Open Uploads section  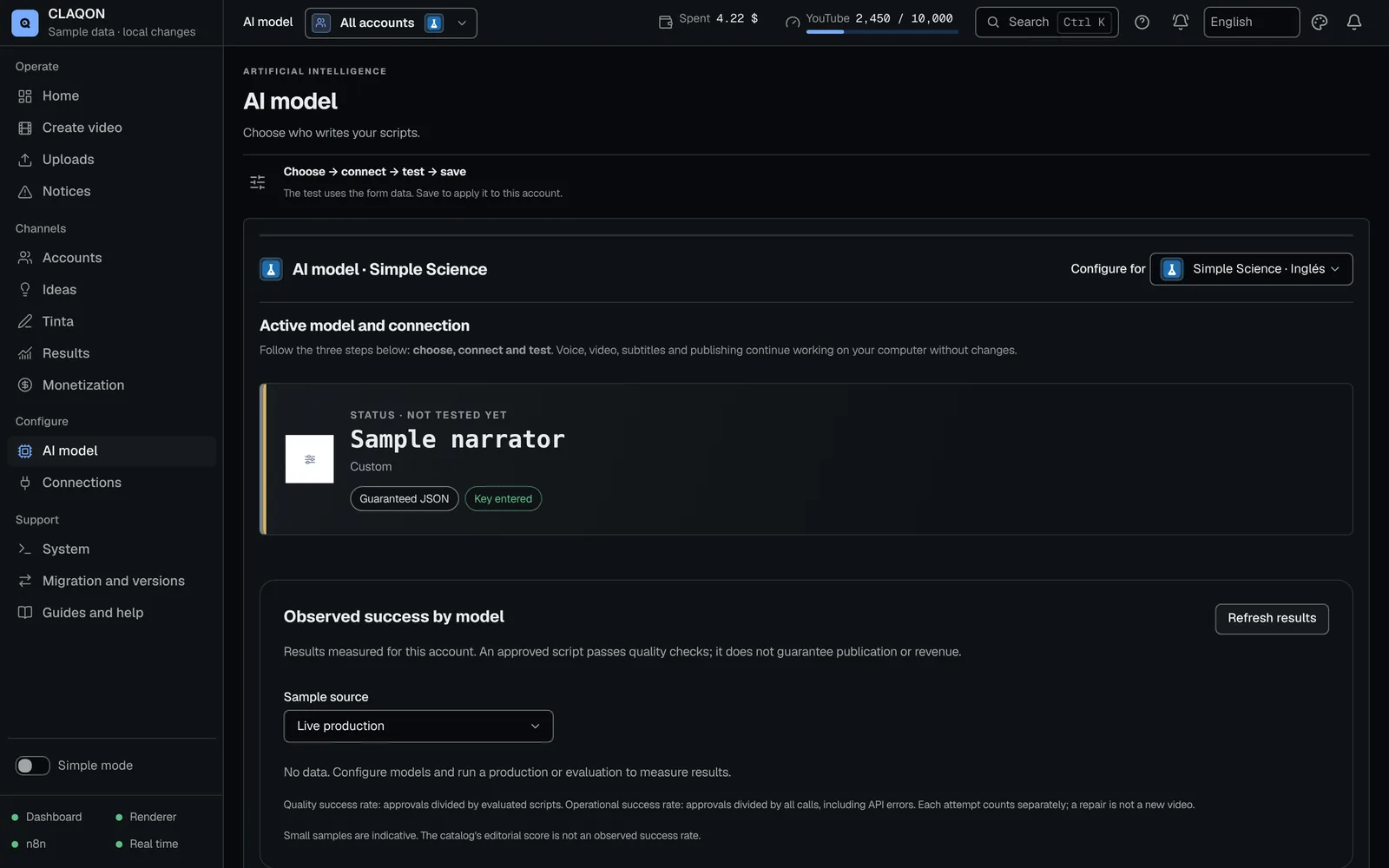click(111, 160)
